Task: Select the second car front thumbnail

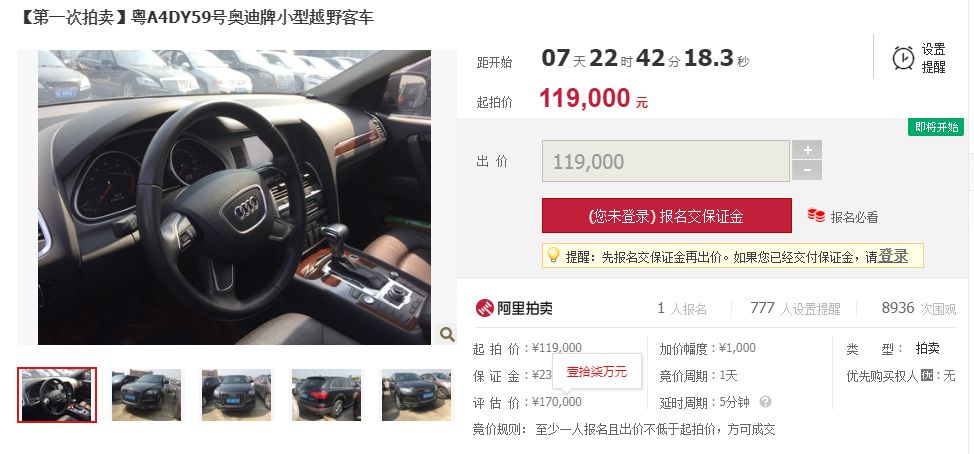Action: pos(147,395)
